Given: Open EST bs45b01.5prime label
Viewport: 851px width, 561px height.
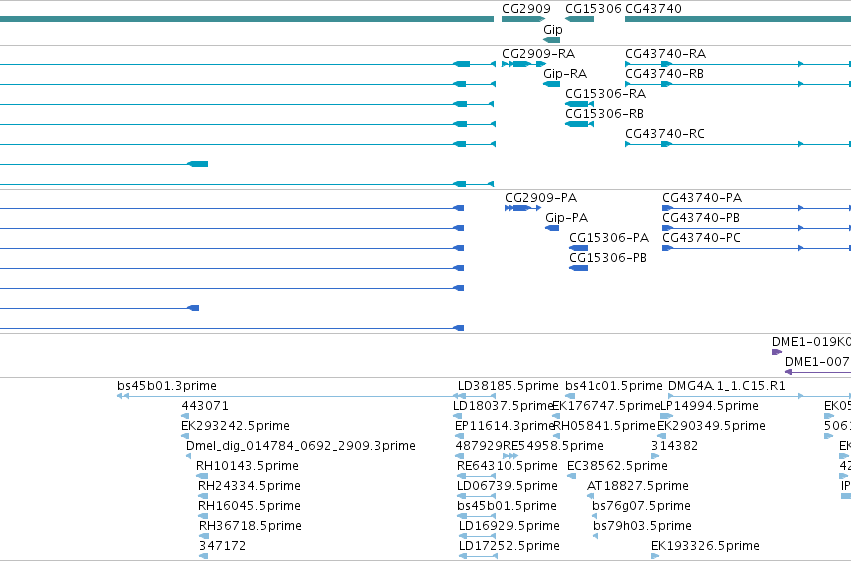Looking at the screenshot, I should tap(507, 506).
